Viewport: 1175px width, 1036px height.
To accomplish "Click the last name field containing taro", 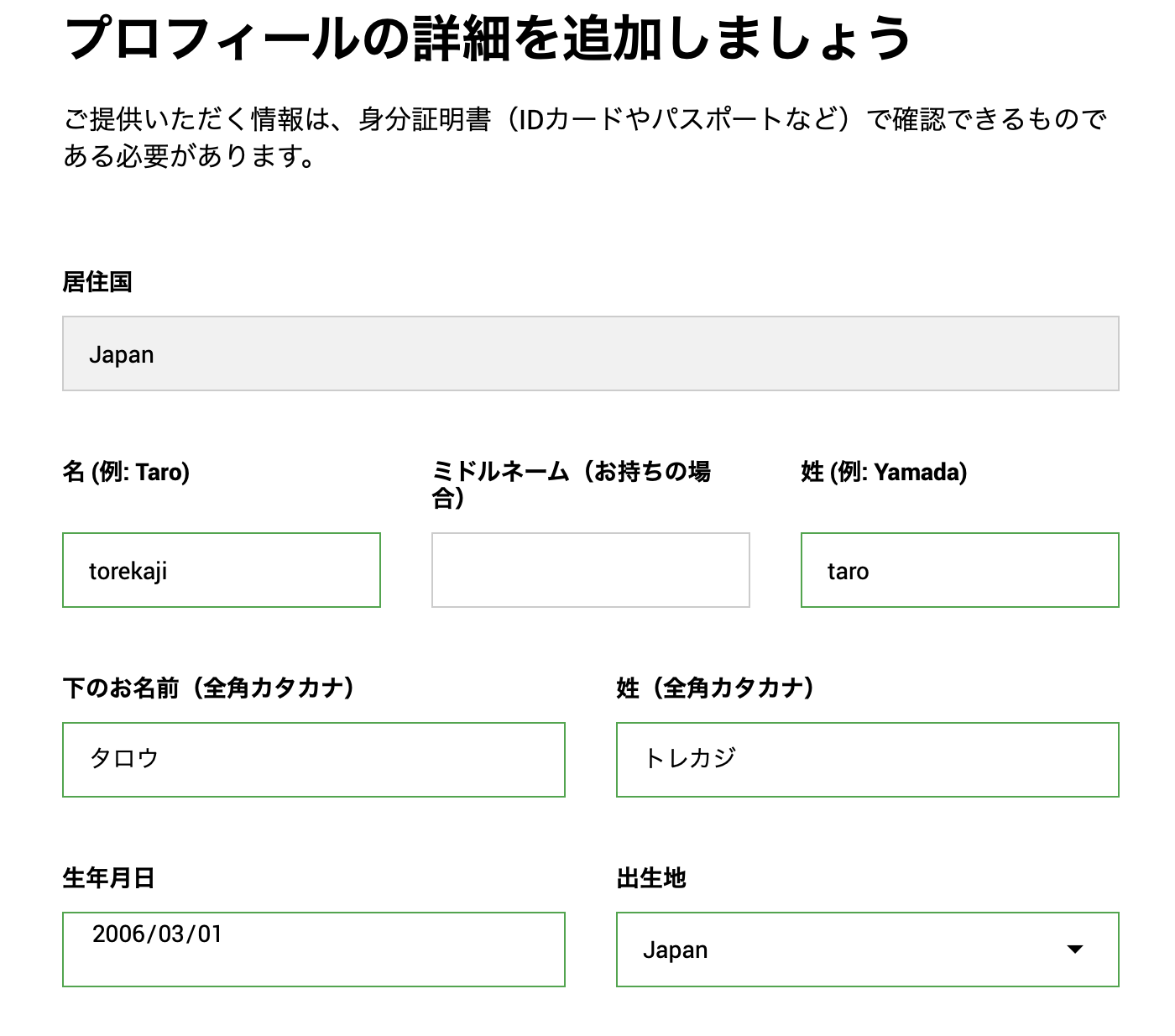I will 959,570.
